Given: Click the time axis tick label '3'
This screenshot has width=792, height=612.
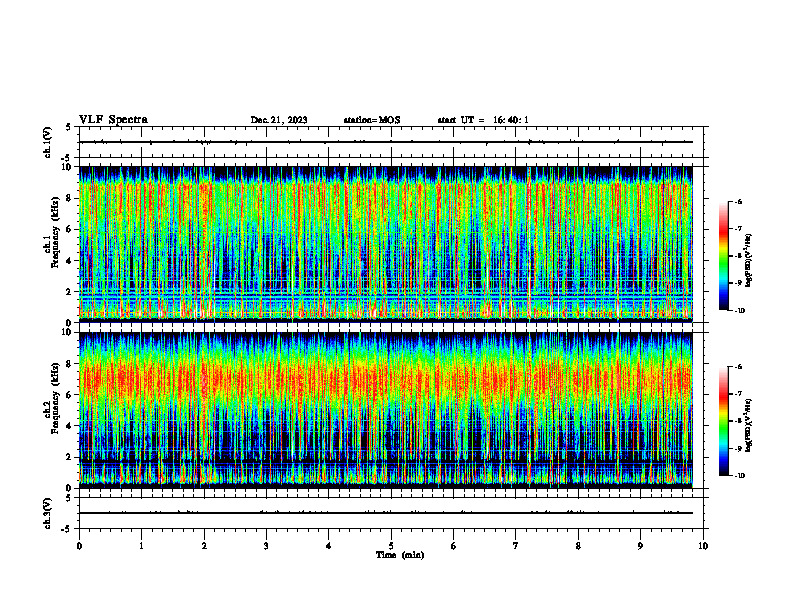Looking at the screenshot, I should click(x=266, y=546).
